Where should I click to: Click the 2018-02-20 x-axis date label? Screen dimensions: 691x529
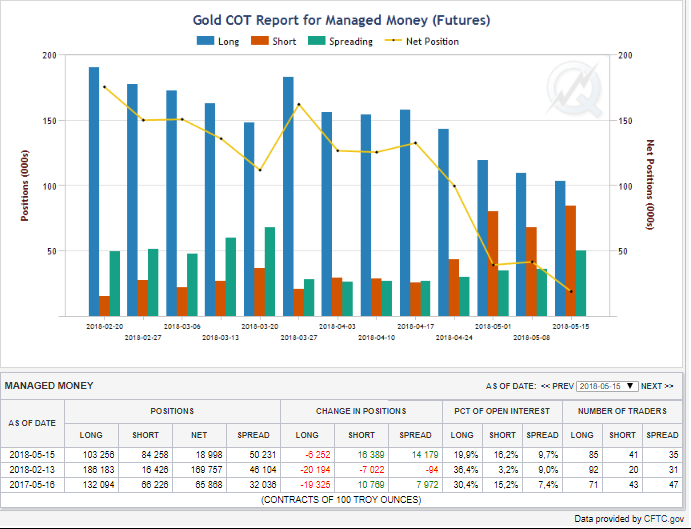104,327
